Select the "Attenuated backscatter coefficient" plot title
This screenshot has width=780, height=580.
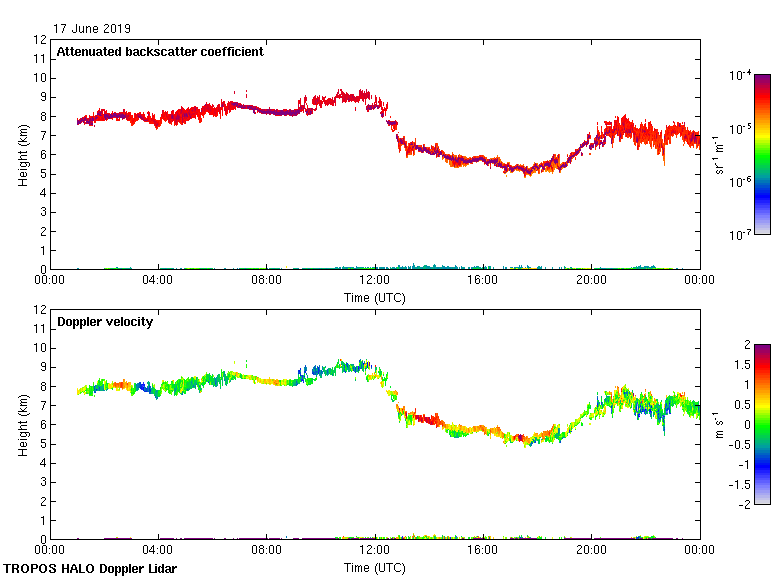(x=160, y=52)
